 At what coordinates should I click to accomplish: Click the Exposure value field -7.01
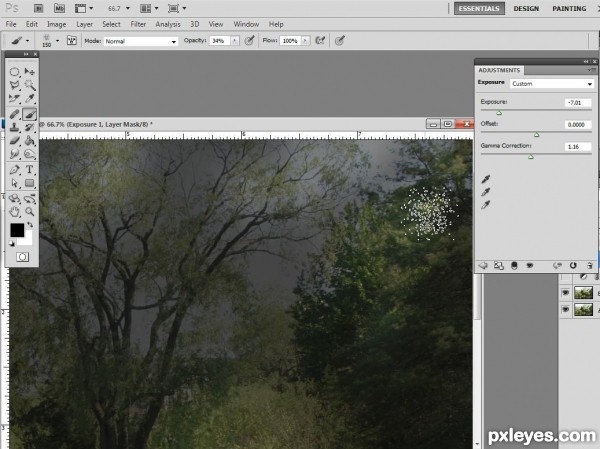click(x=578, y=103)
